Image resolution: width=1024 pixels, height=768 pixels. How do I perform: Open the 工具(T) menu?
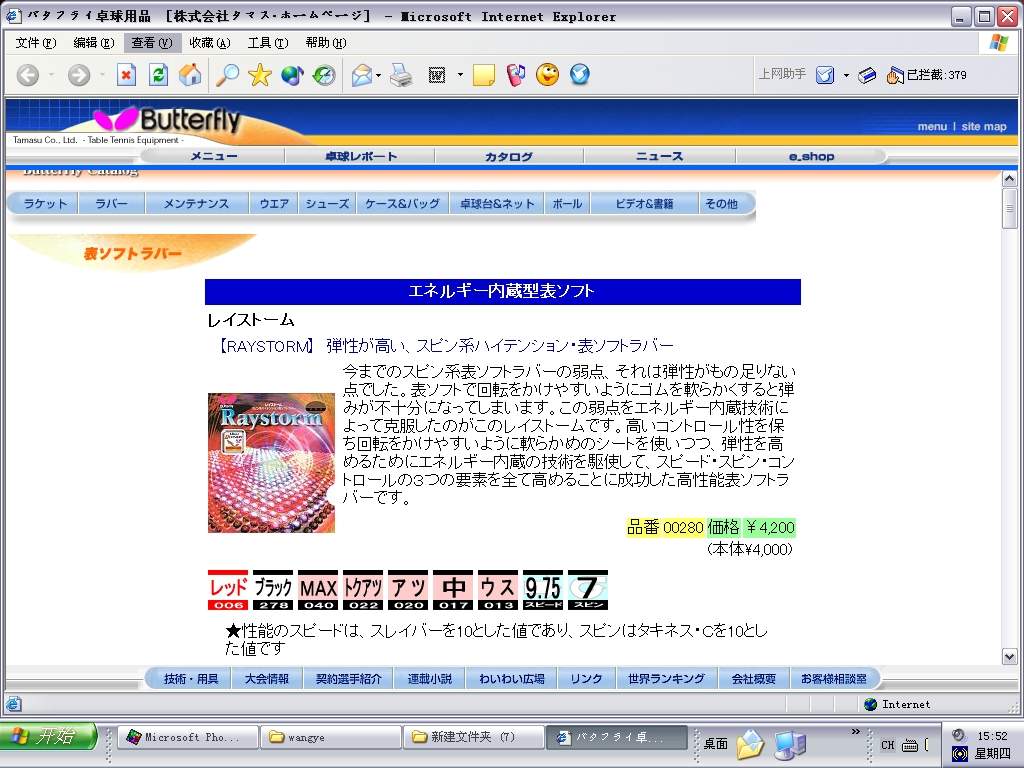(x=268, y=43)
